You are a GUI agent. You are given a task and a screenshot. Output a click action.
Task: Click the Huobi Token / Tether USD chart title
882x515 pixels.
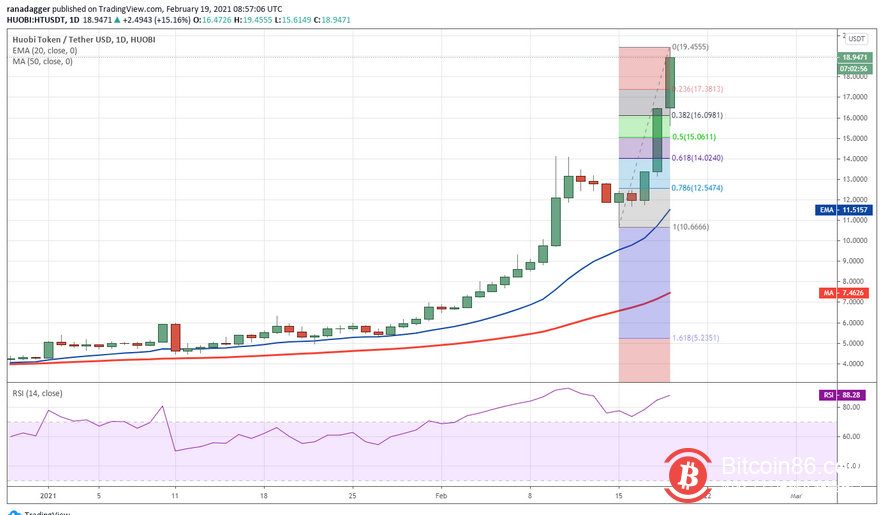[84, 39]
